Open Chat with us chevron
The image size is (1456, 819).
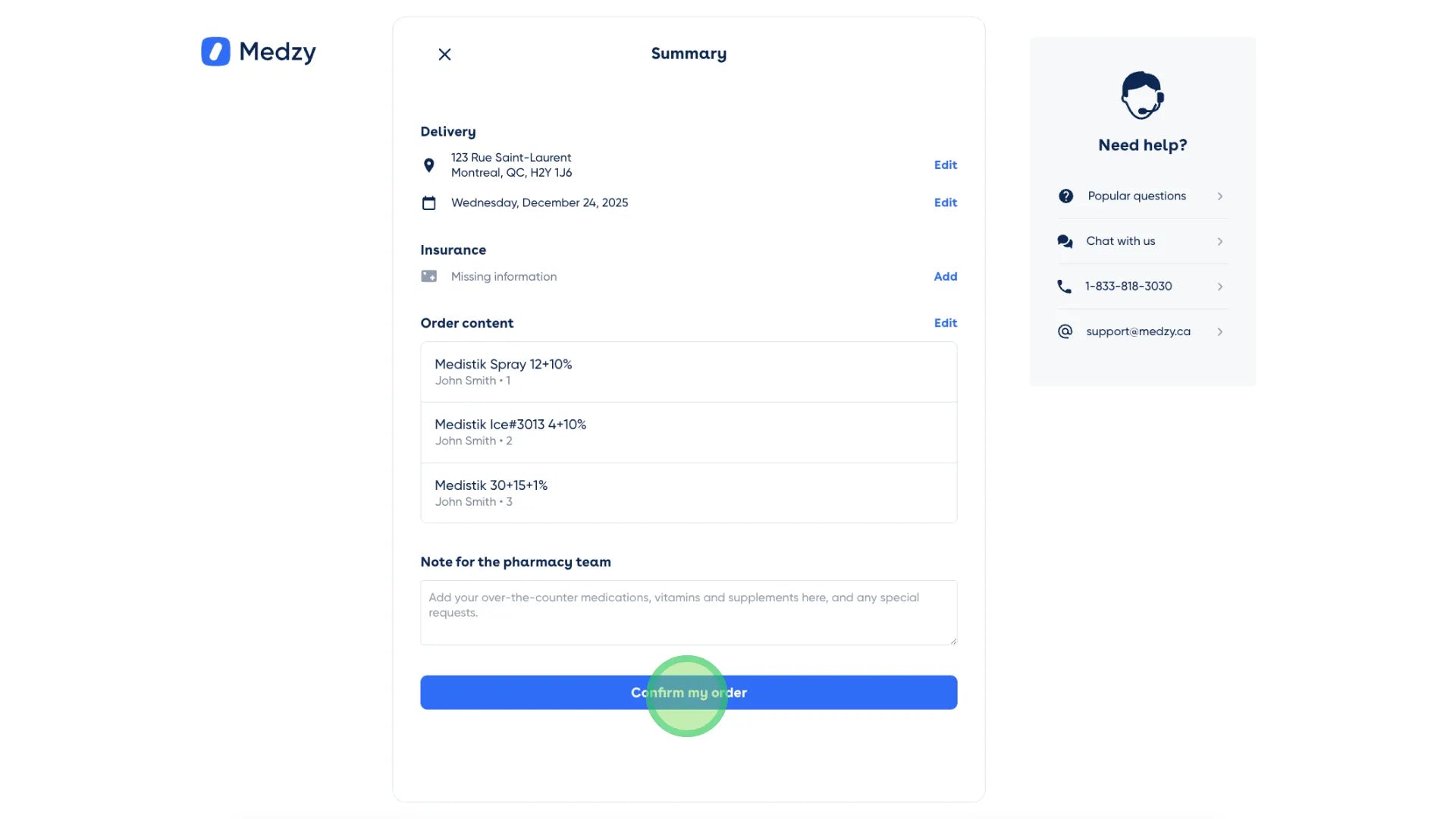point(1219,241)
